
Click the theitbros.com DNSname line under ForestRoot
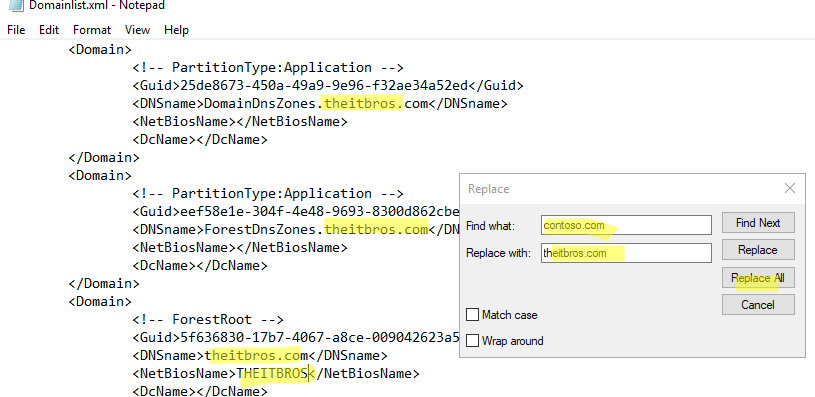pos(260,355)
